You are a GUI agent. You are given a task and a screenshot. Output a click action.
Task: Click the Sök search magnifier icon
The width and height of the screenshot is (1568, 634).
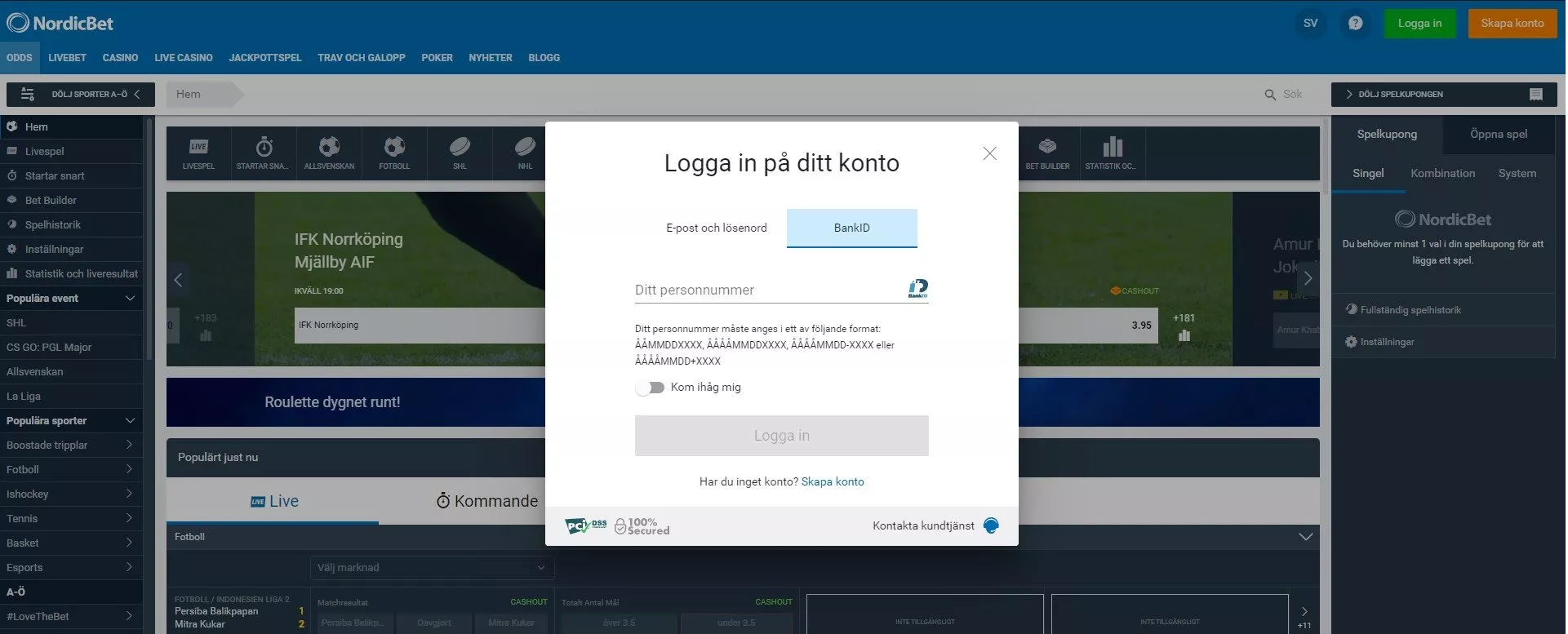[x=1270, y=95]
